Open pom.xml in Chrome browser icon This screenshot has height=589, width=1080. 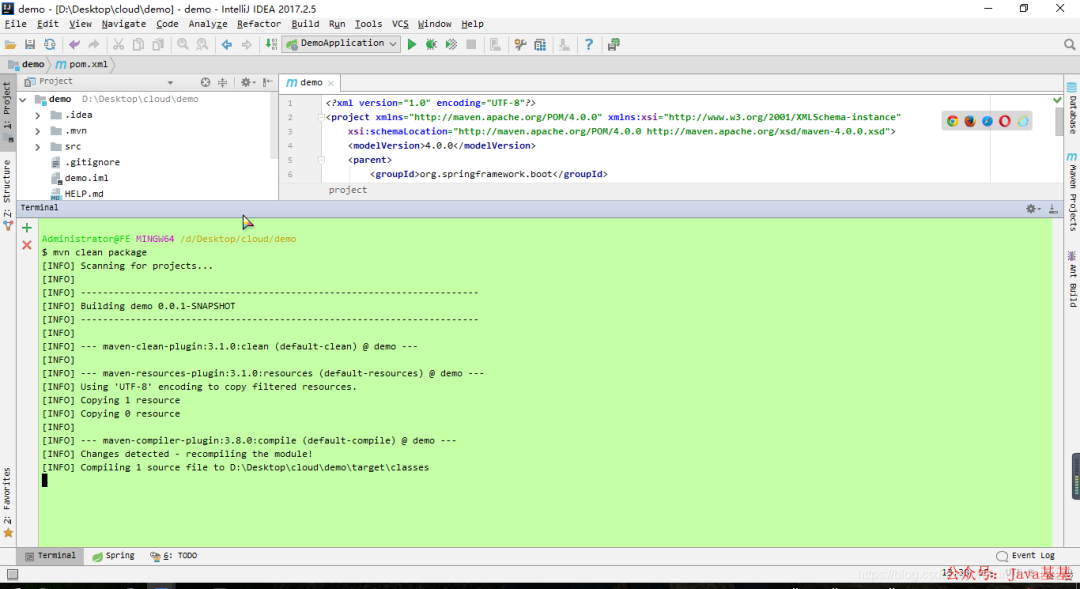click(x=953, y=121)
